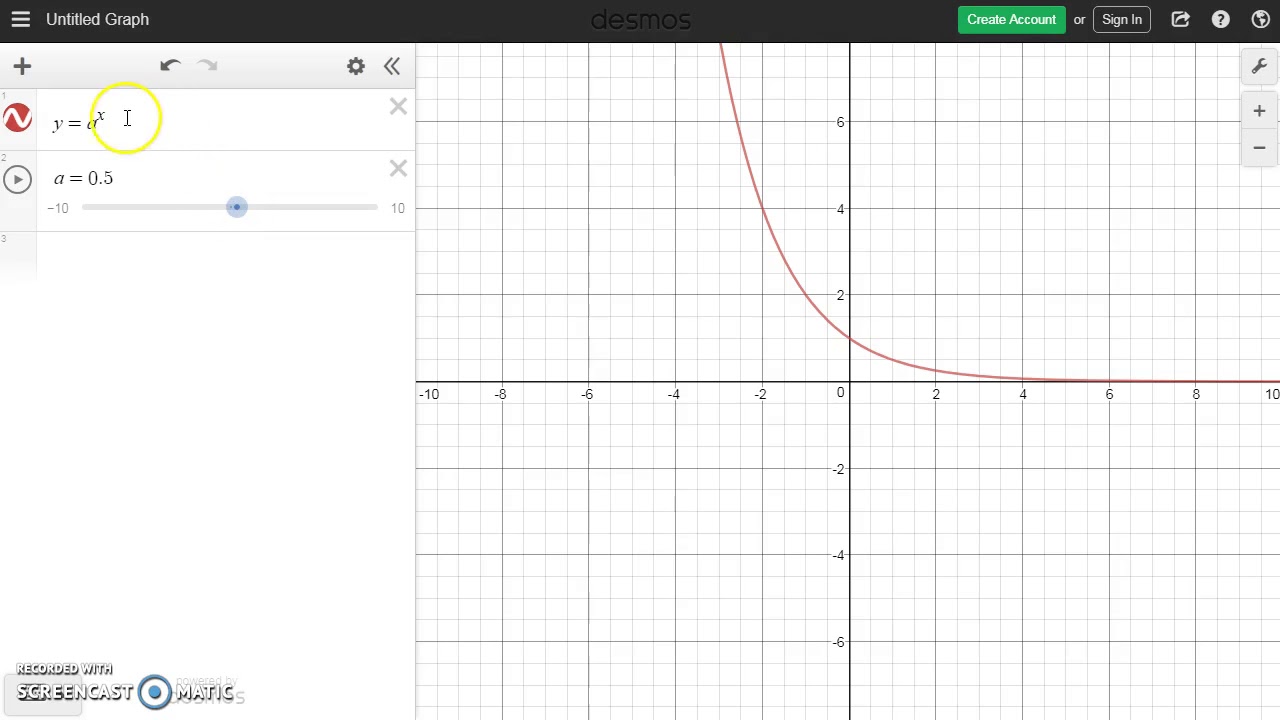Click the redo arrow
Screen dimensions: 1280x720
coord(207,66)
